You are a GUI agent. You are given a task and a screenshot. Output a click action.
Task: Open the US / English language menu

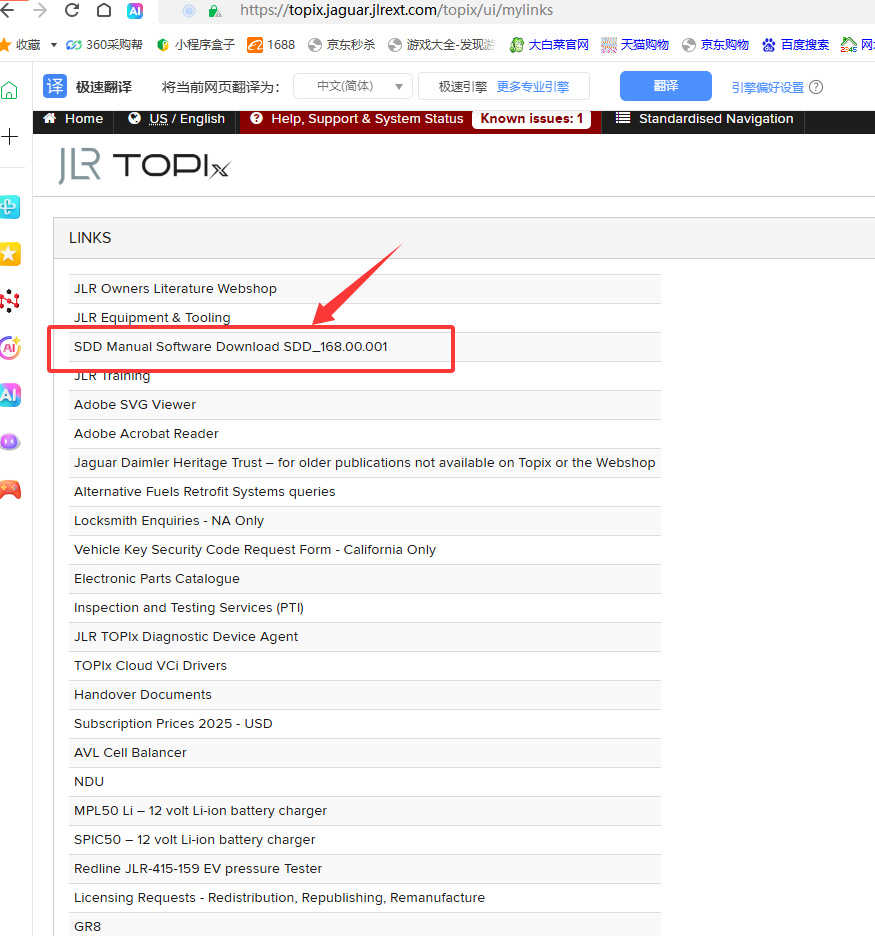tap(176, 119)
